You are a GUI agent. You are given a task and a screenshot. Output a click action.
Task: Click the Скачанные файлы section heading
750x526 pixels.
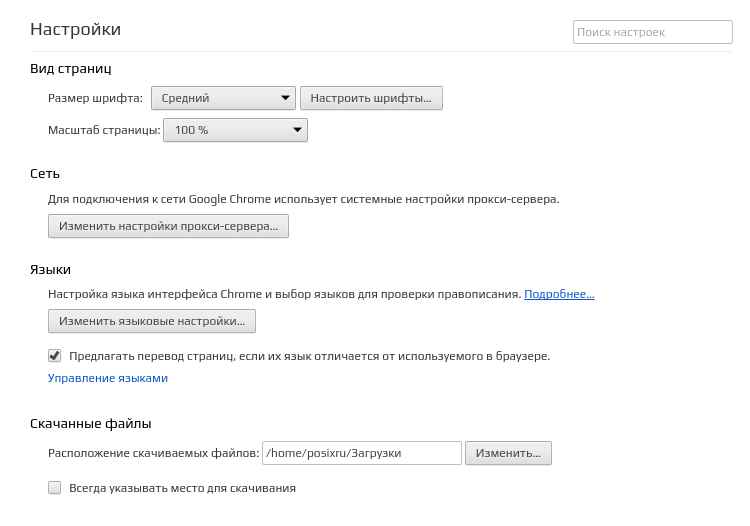(x=91, y=424)
